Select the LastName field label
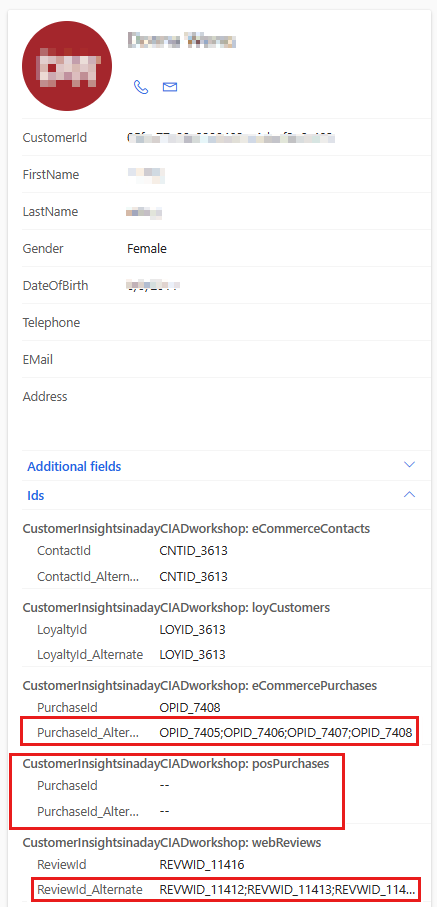The height and width of the screenshot is (907, 441). (x=50, y=212)
